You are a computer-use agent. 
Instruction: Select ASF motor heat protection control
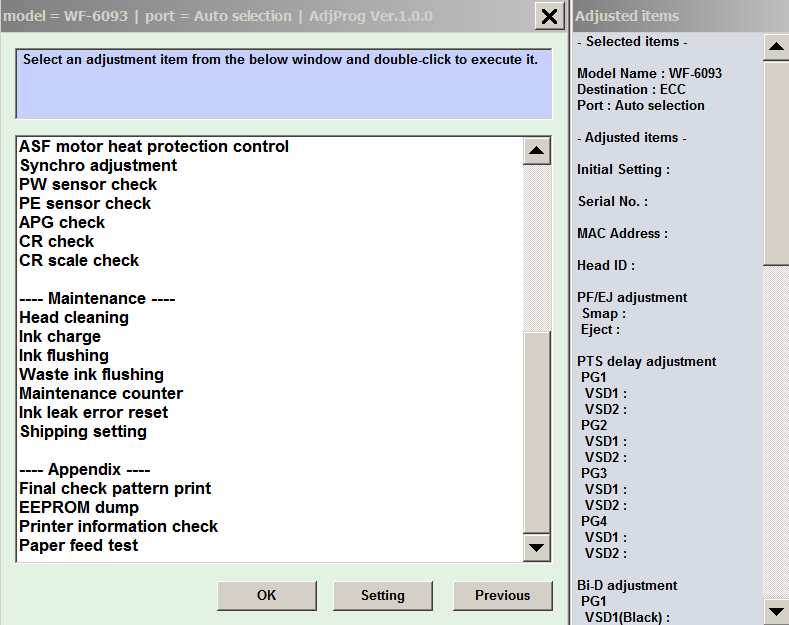pyautogui.click(x=154, y=146)
